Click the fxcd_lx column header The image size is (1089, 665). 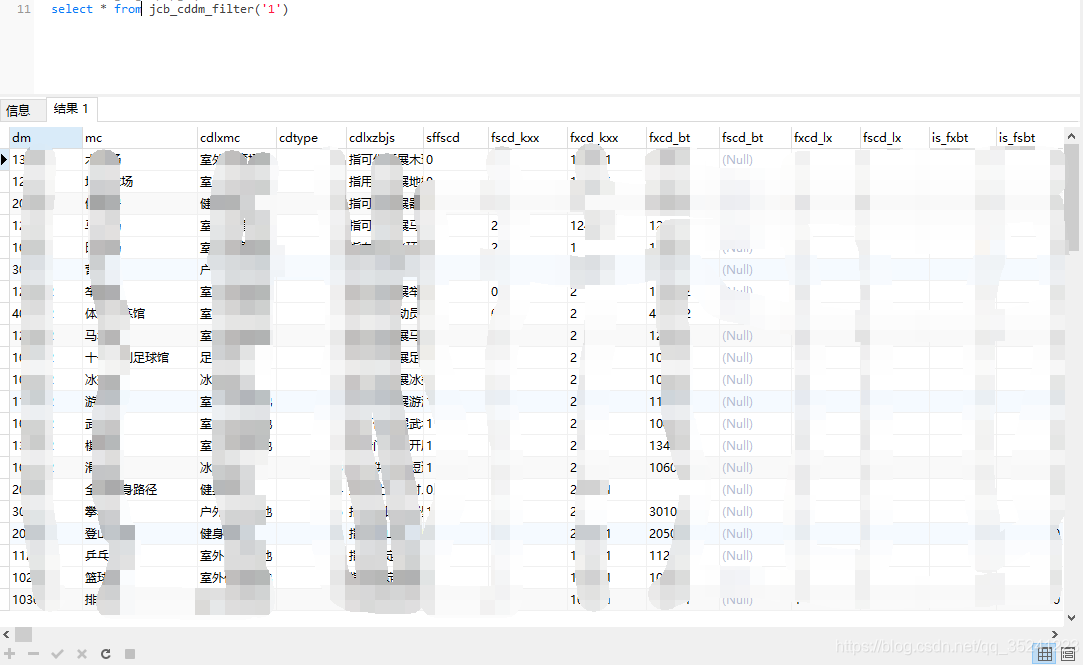coord(825,137)
